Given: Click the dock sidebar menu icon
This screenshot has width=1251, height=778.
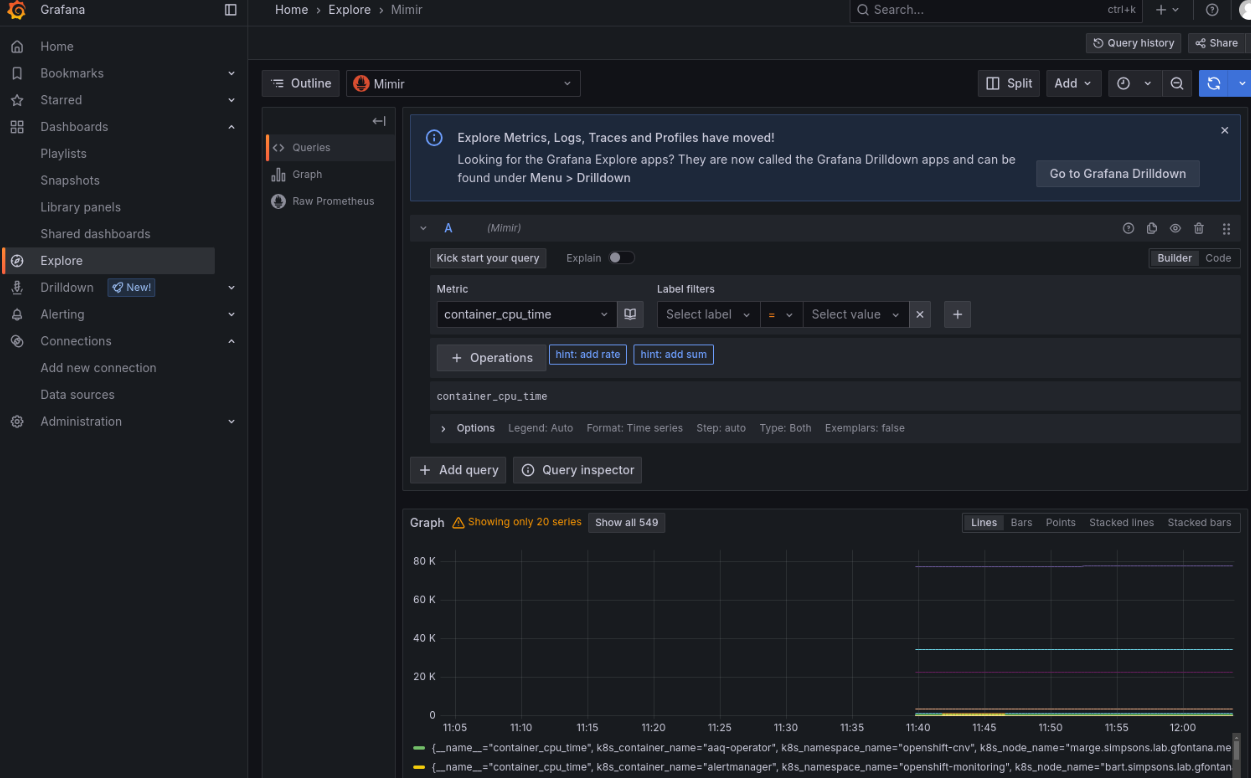Looking at the screenshot, I should point(231,10).
